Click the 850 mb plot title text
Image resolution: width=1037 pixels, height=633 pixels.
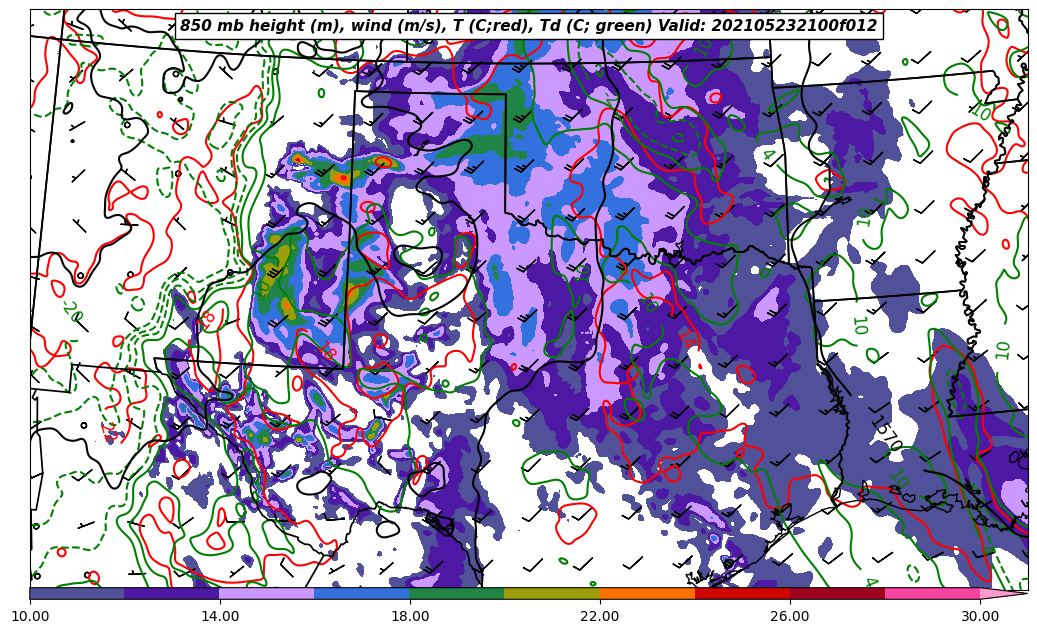[528, 26]
